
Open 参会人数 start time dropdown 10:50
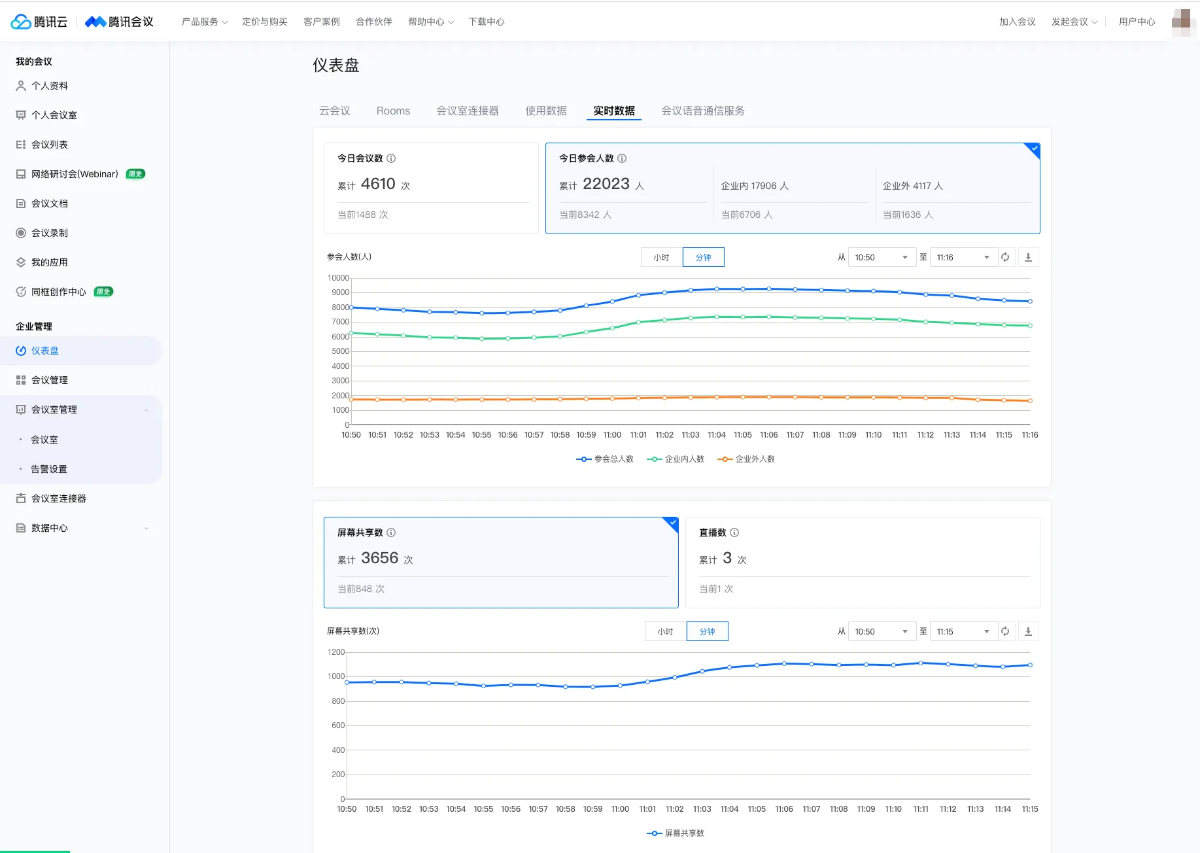882,257
